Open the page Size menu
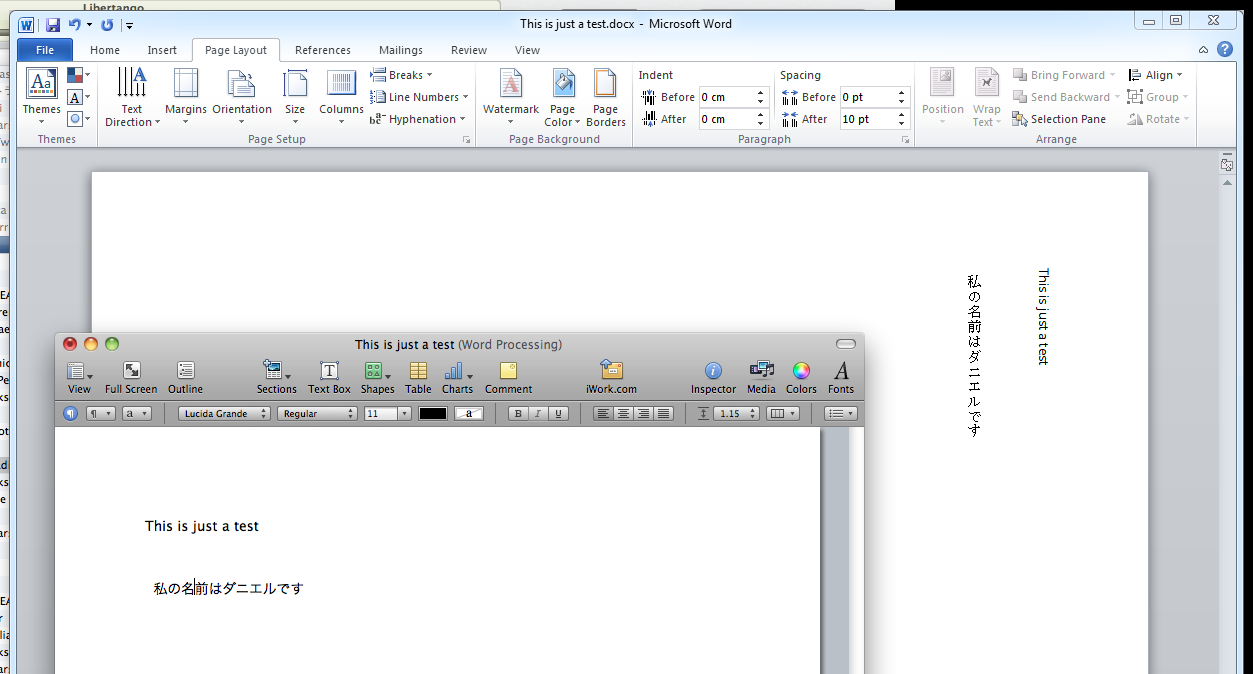1253x674 pixels. (x=295, y=97)
